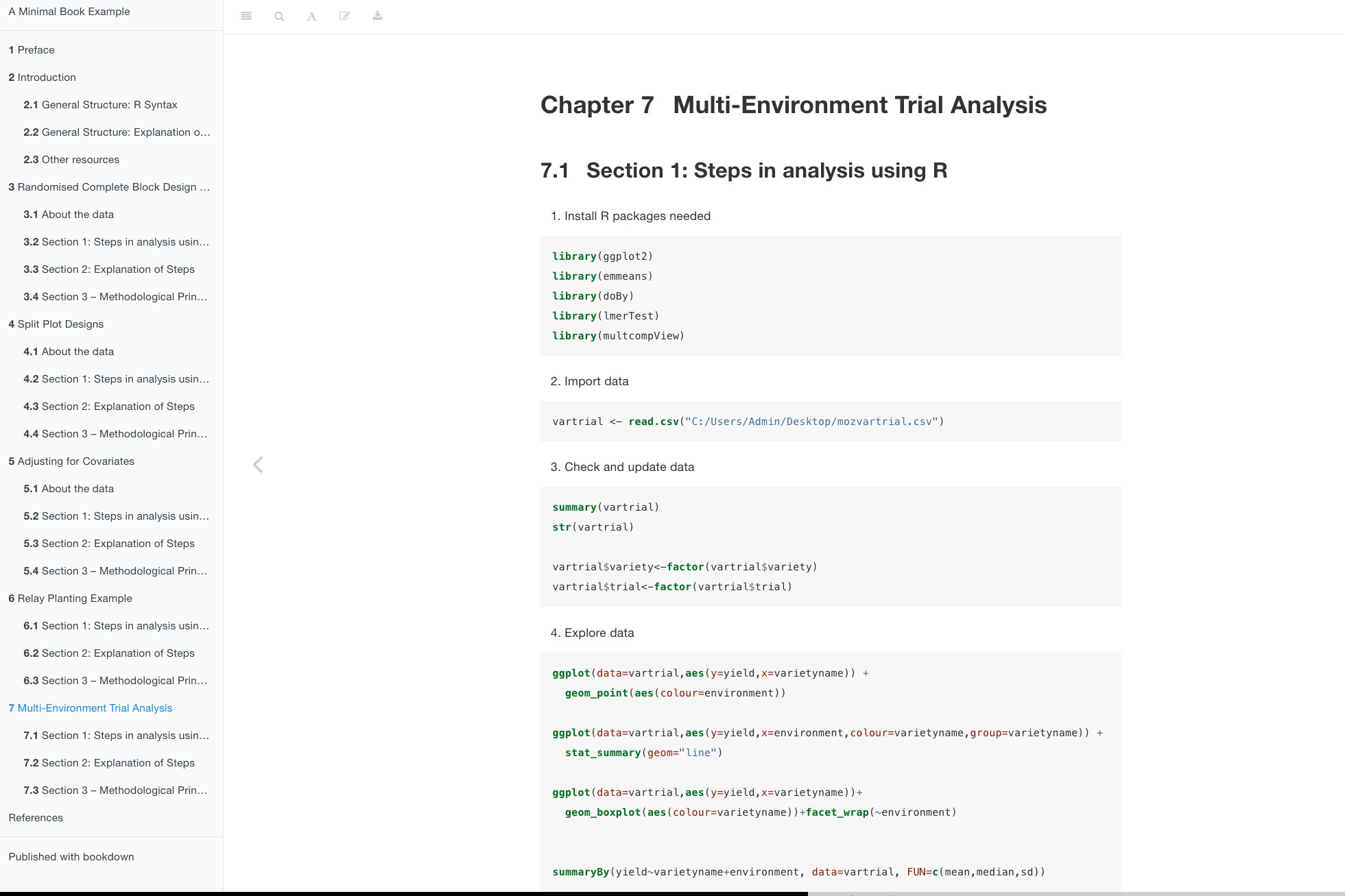Click A Minimal Book Example title
Image resolution: width=1345 pixels, height=896 pixels.
pos(69,12)
